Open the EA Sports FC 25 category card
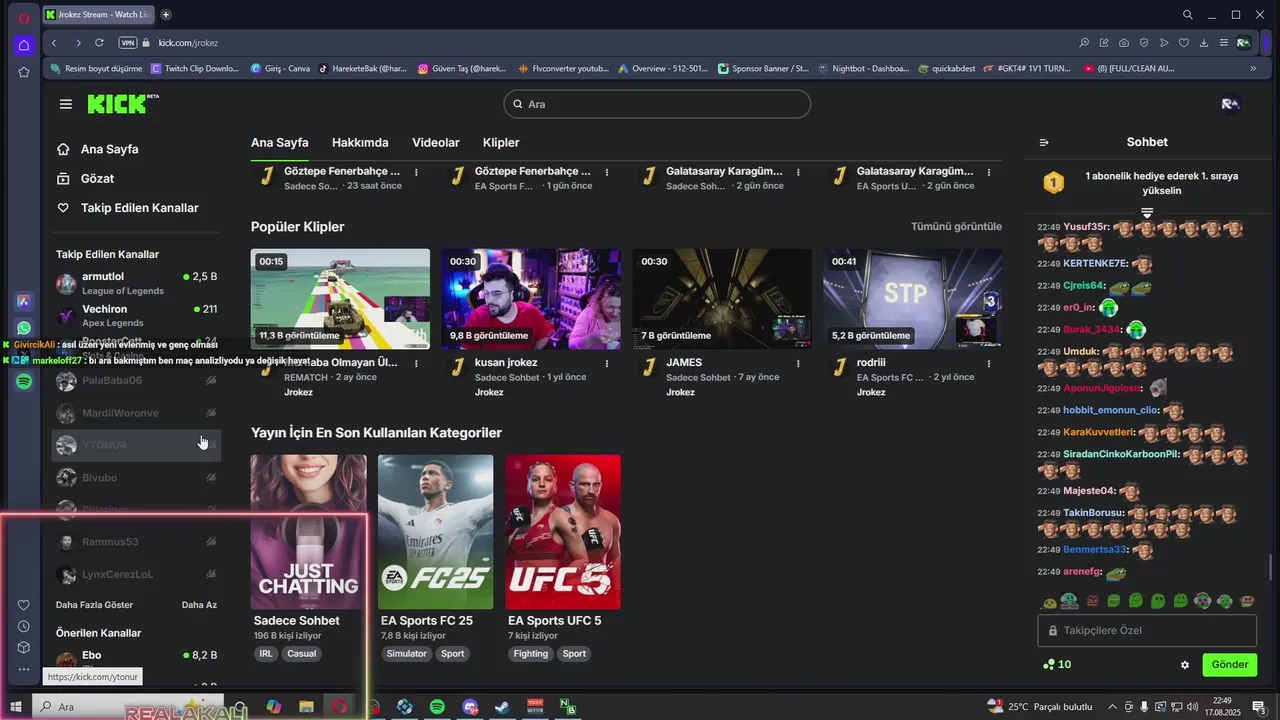The height and width of the screenshot is (720, 1280). point(436,532)
